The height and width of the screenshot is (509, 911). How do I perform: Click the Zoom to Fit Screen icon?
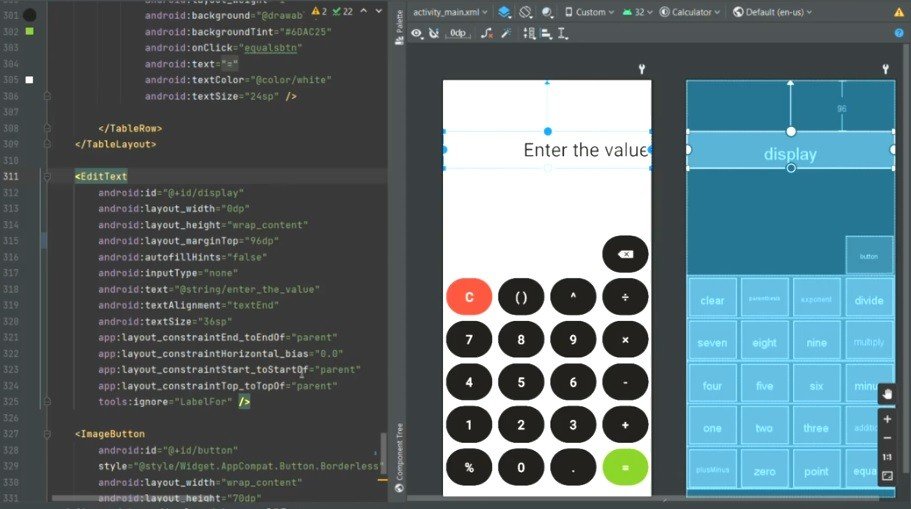886,476
